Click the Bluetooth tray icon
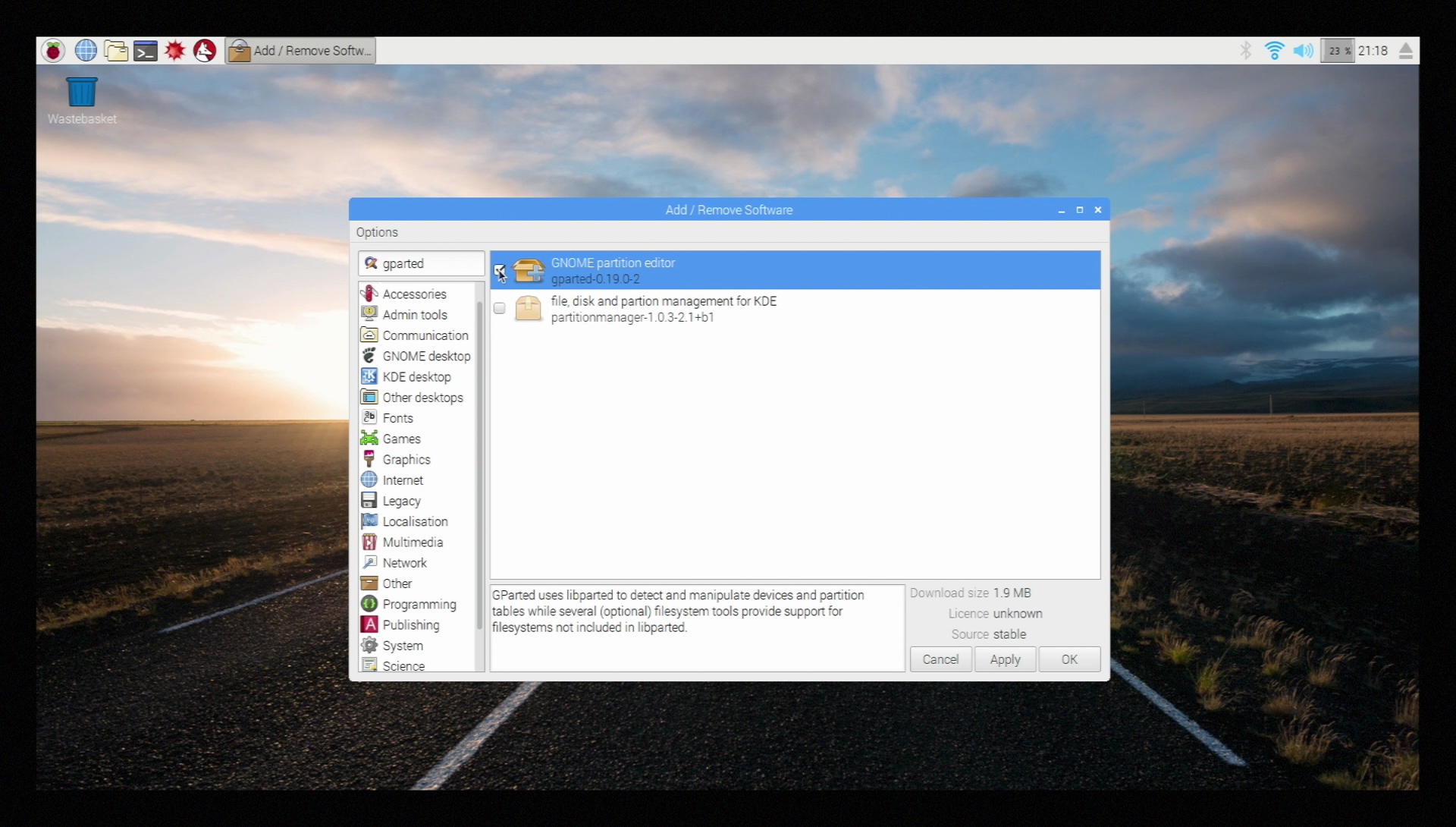The image size is (1456, 827). [1245, 51]
